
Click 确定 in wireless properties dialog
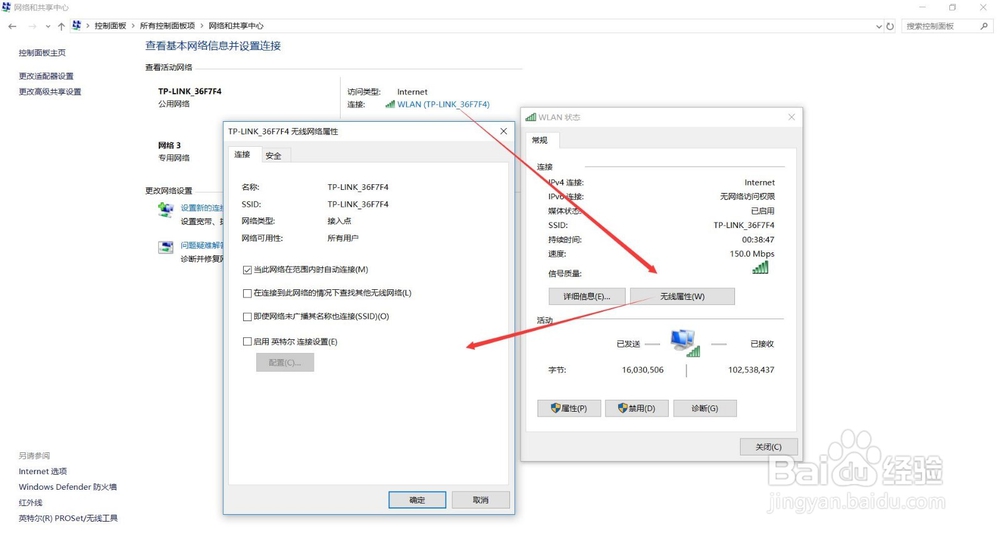(417, 500)
